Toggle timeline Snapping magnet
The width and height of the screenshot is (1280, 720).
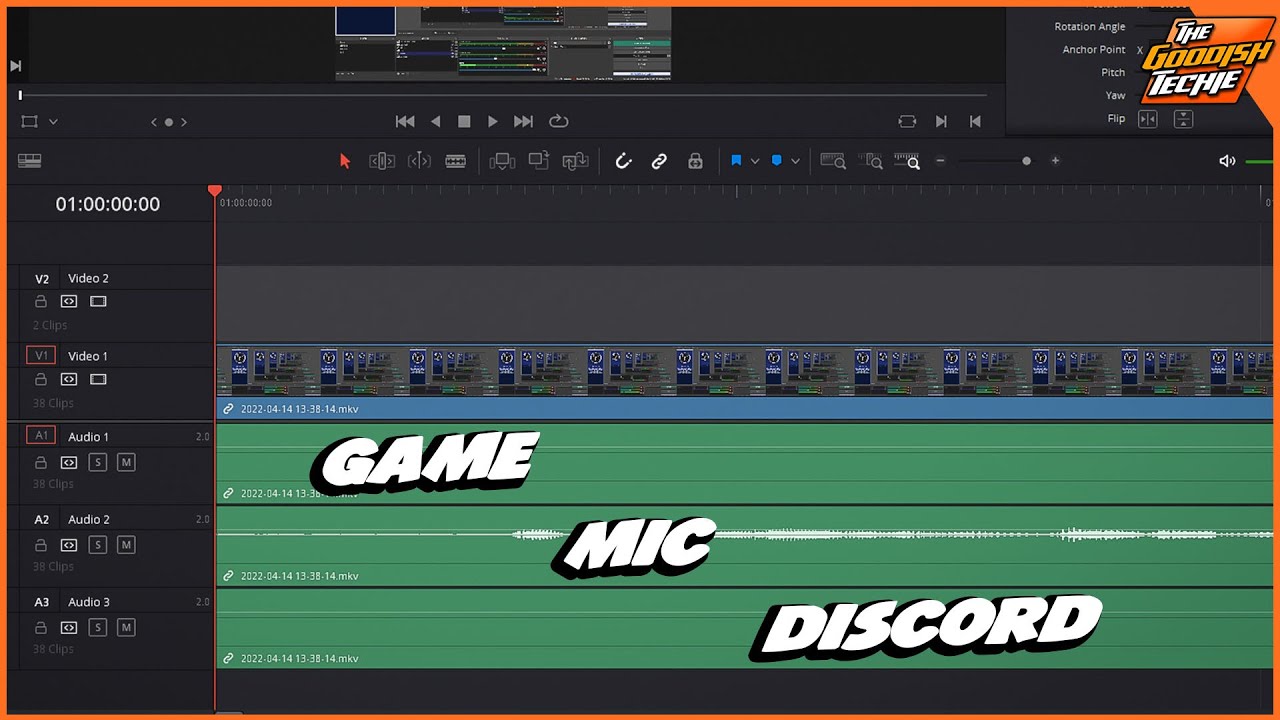[x=623, y=161]
